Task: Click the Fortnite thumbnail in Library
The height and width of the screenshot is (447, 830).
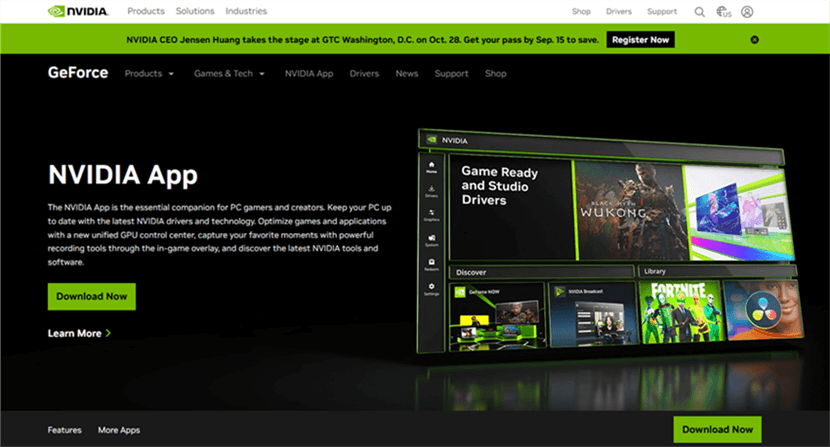Action: click(x=681, y=312)
